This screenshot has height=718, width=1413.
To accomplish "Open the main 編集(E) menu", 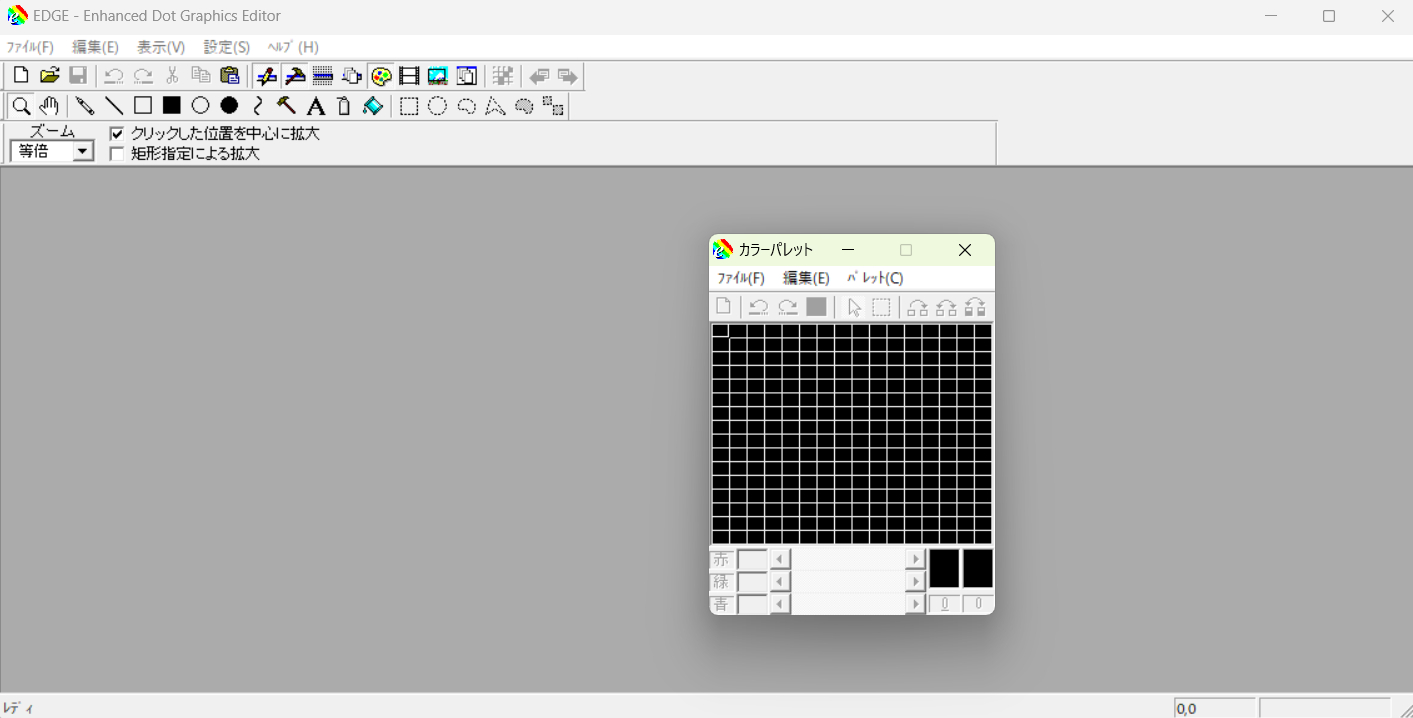I will click(x=95, y=47).
